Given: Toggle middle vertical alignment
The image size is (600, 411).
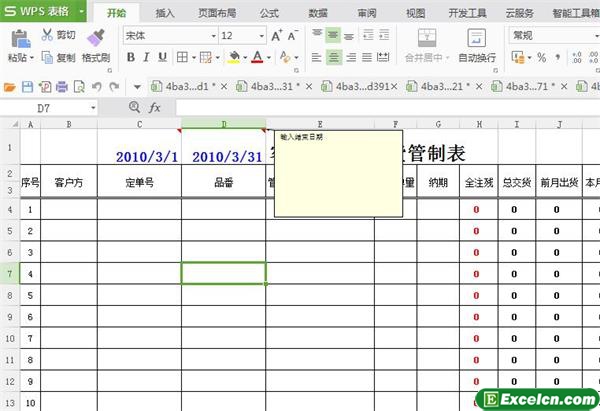Looking at the screenshot, I should point(333,35).
